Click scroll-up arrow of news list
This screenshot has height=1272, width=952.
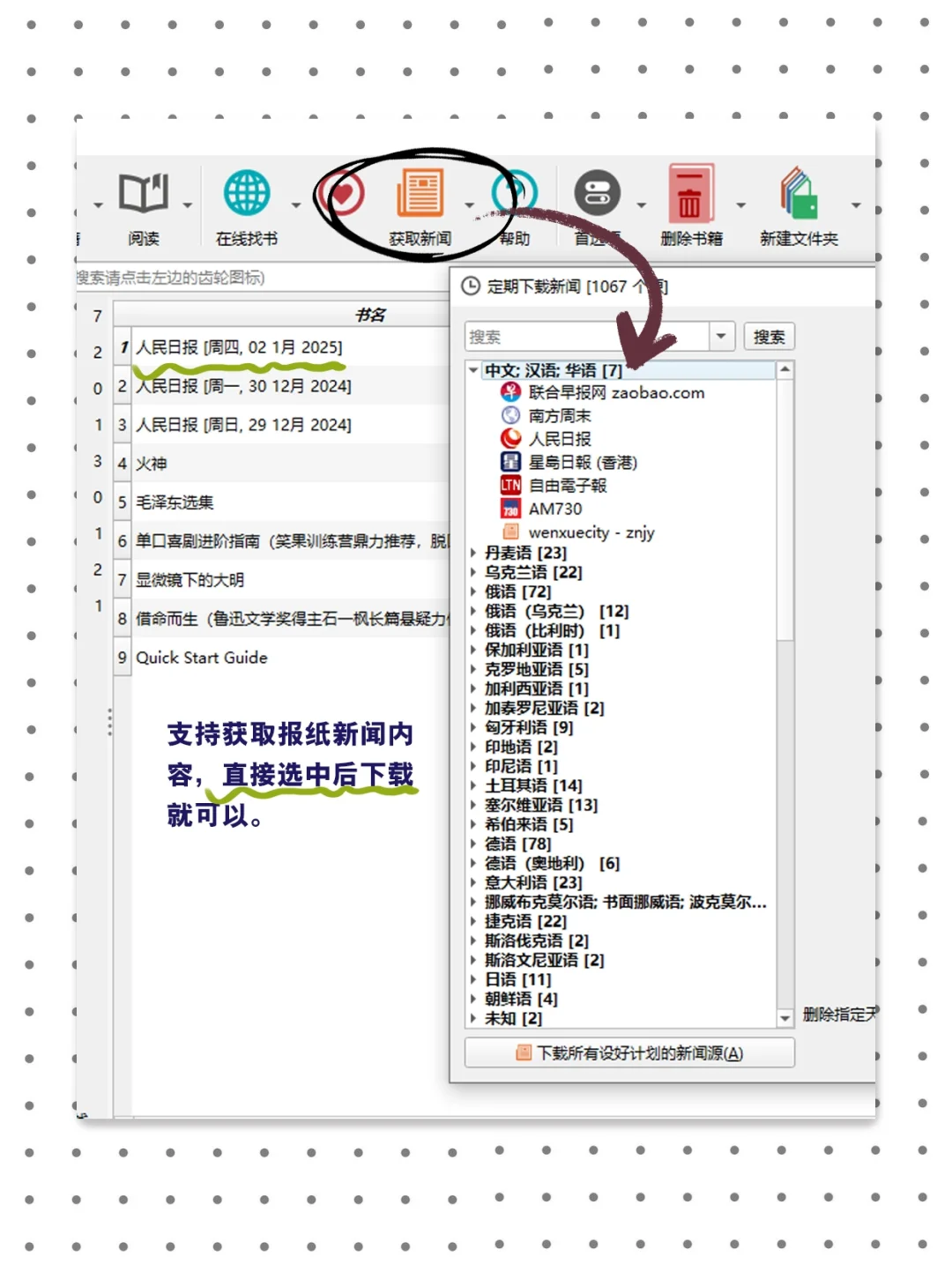[x=785, y=369]
